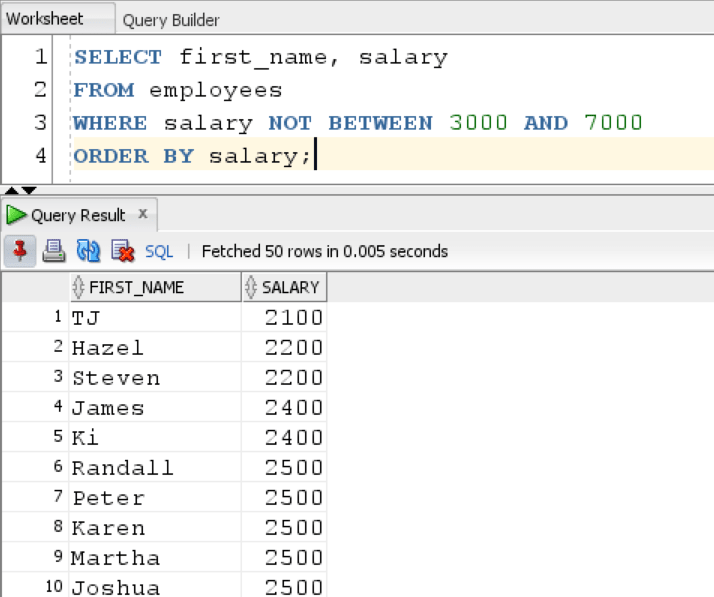Image resolution: width=714 pixels, height=597 pixels.
Task: Place cursor in SELECT line of editor
Action: click(x=261, y=57)
